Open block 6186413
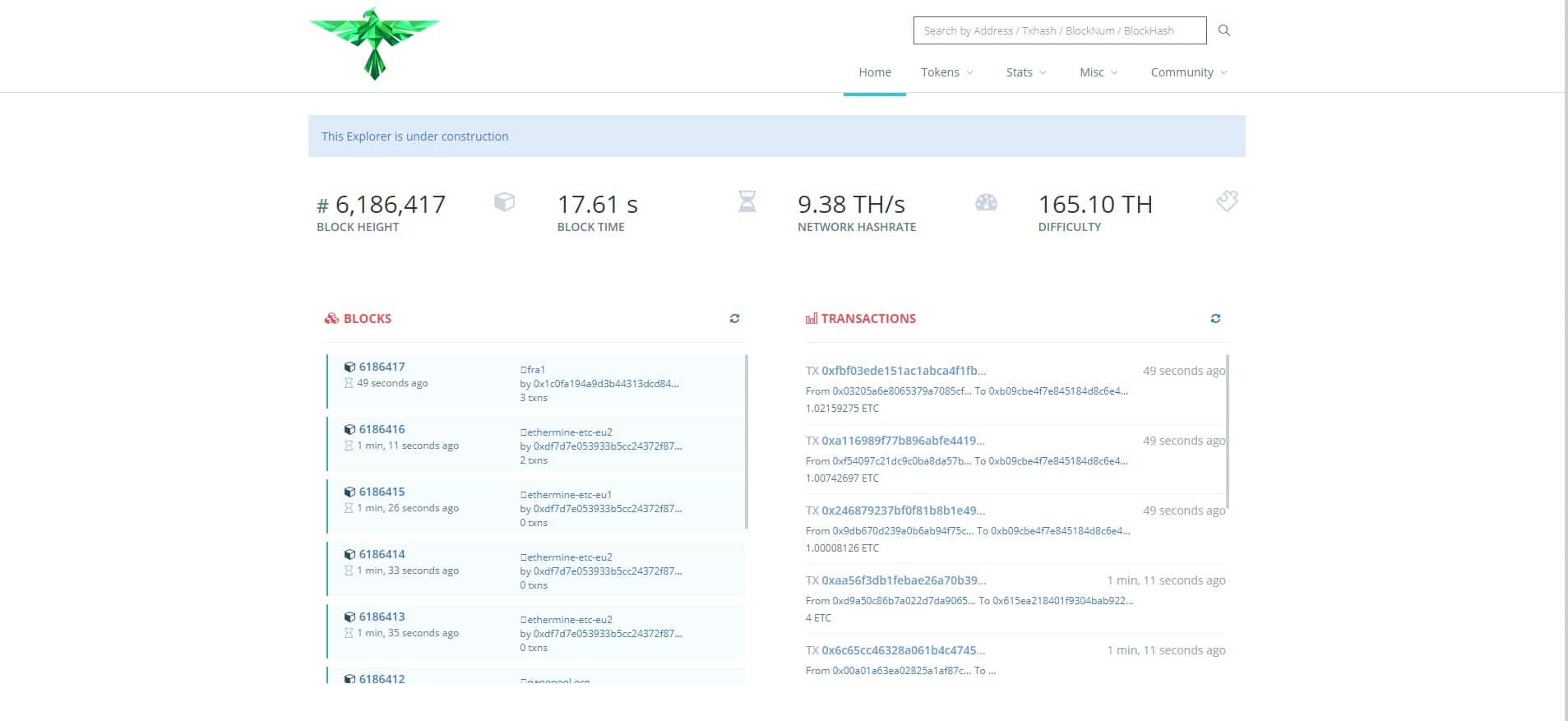This screenshot has width=1568, height=721. pos(382,617)
